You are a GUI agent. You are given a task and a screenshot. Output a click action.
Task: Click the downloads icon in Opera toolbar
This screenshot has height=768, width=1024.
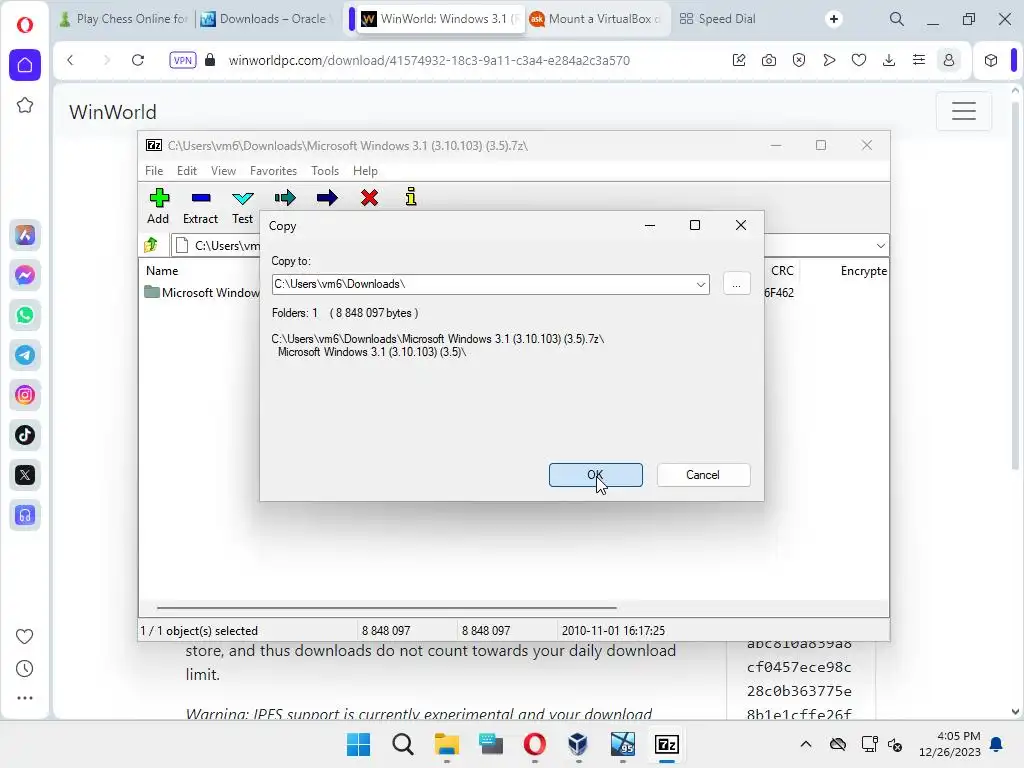point(889,60)
